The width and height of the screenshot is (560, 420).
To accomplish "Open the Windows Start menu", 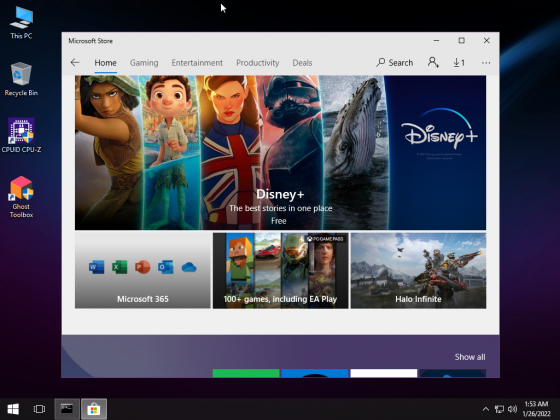I will pos(13,409).
